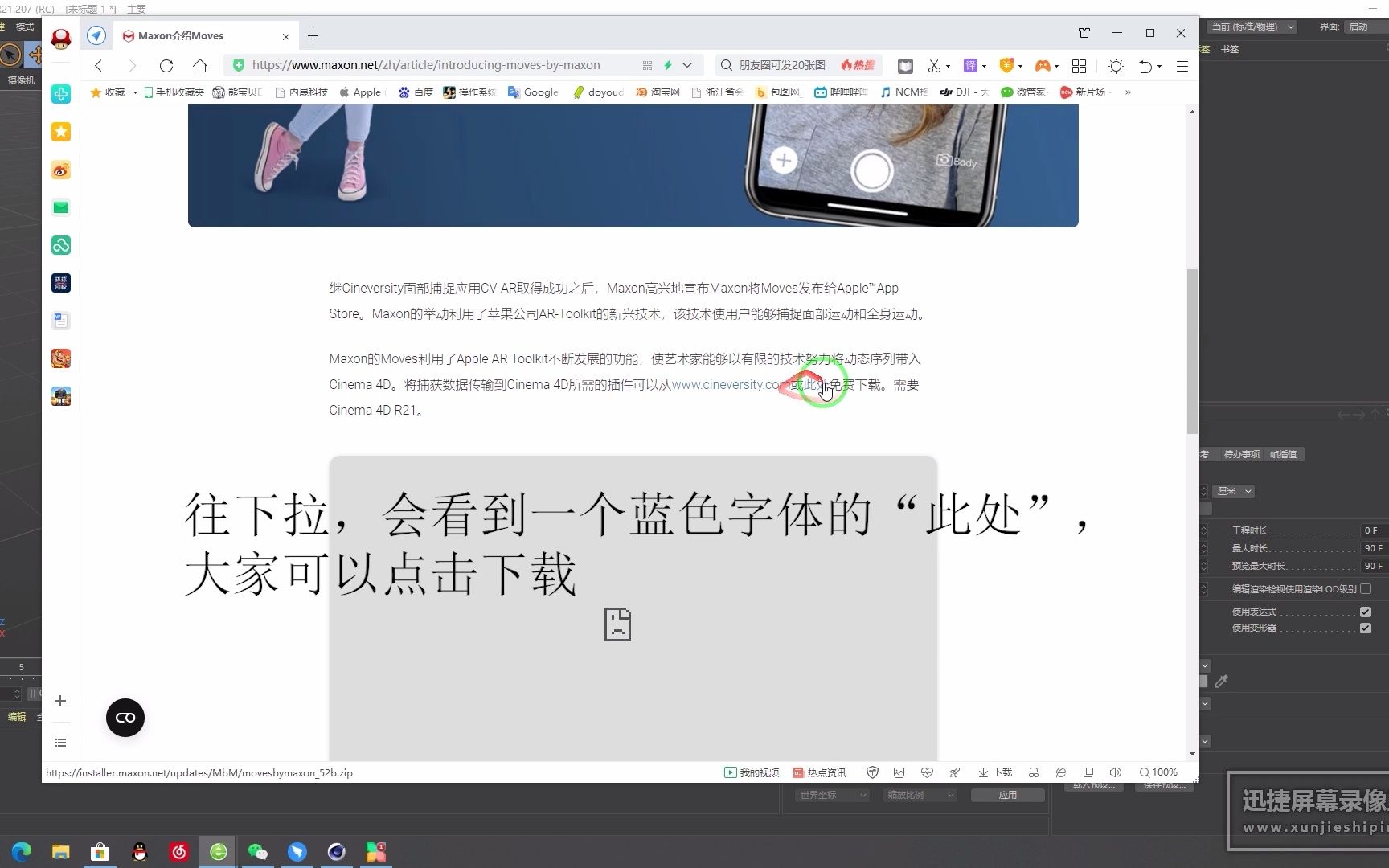This screenshot has height=868, width=1389.
Task: Expand the 世界坐标 dropdown
Action: 832,795
